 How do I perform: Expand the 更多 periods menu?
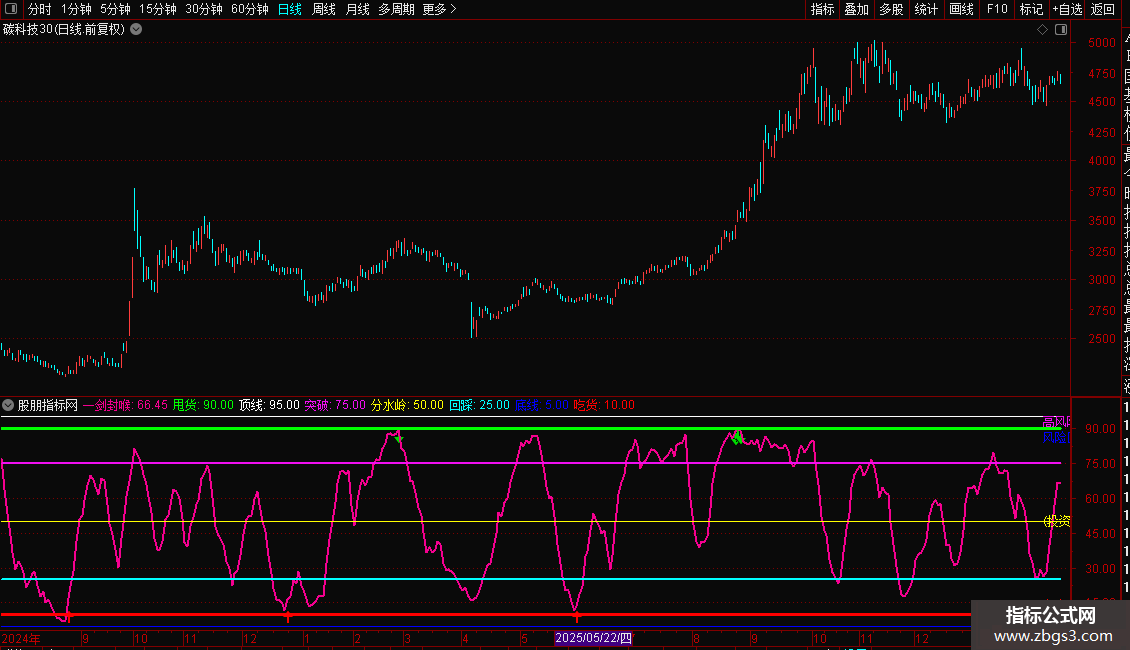(x=440, y=9)
